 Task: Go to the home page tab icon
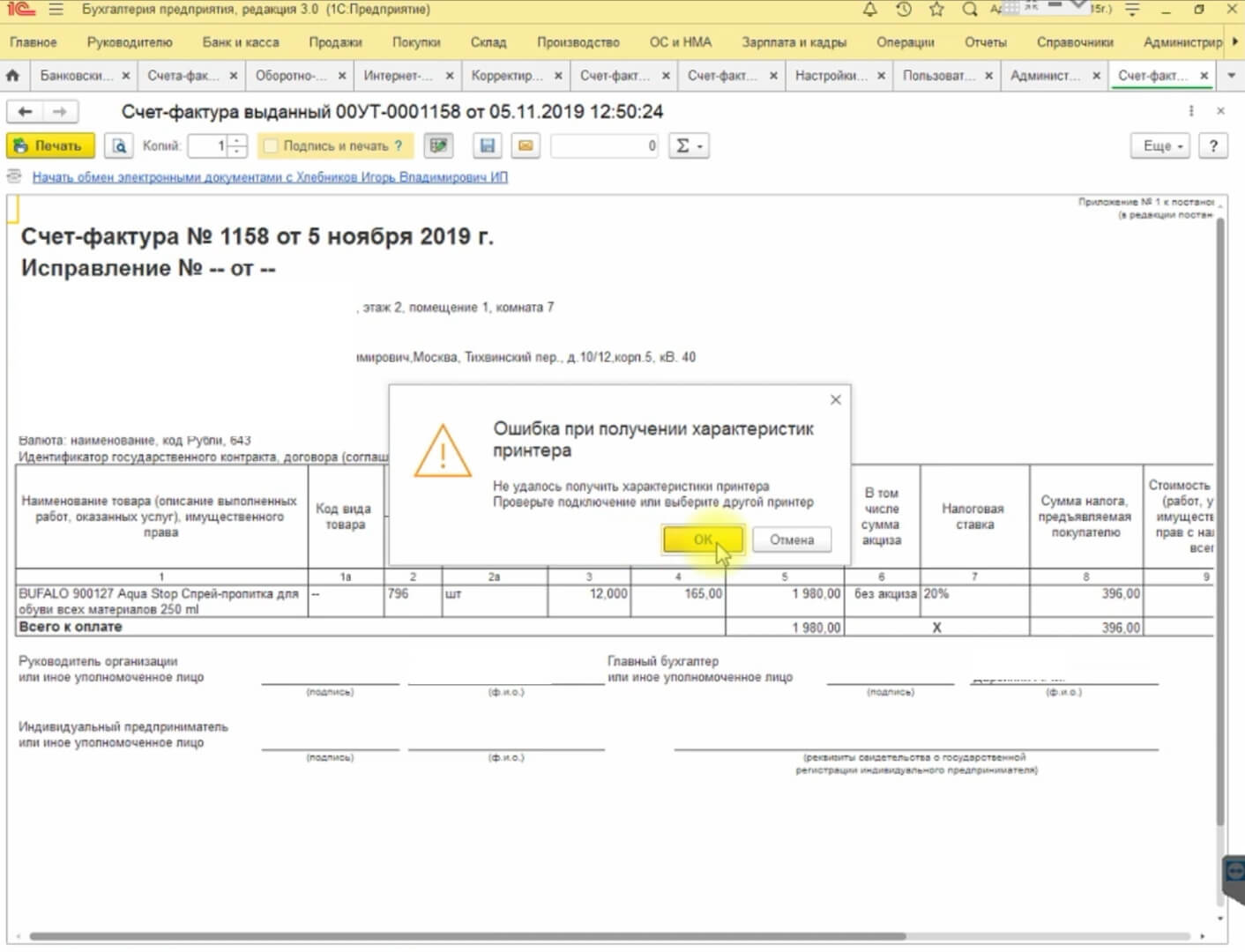(12, 76)
